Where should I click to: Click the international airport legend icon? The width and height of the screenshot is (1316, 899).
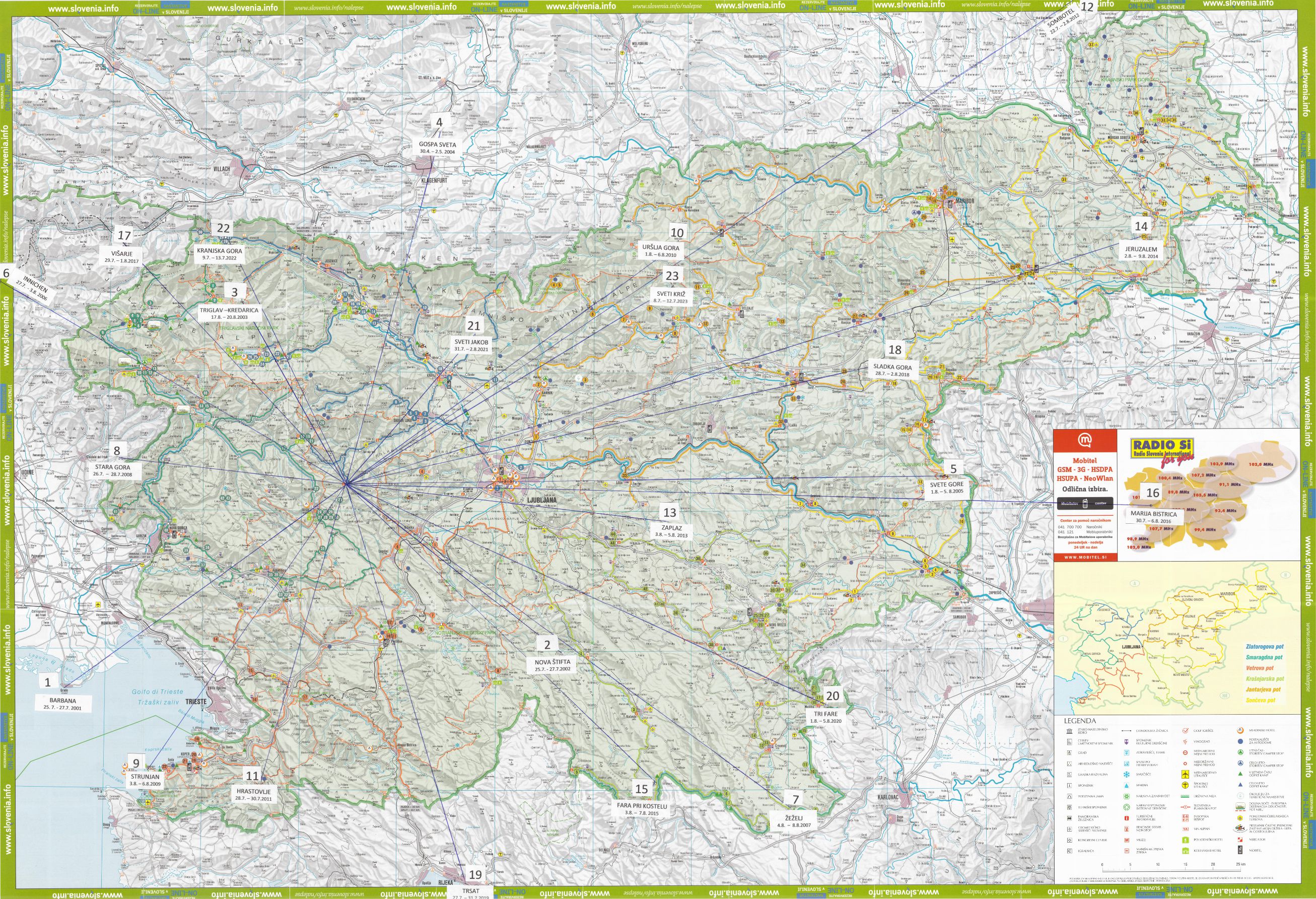pos(1185,775)
